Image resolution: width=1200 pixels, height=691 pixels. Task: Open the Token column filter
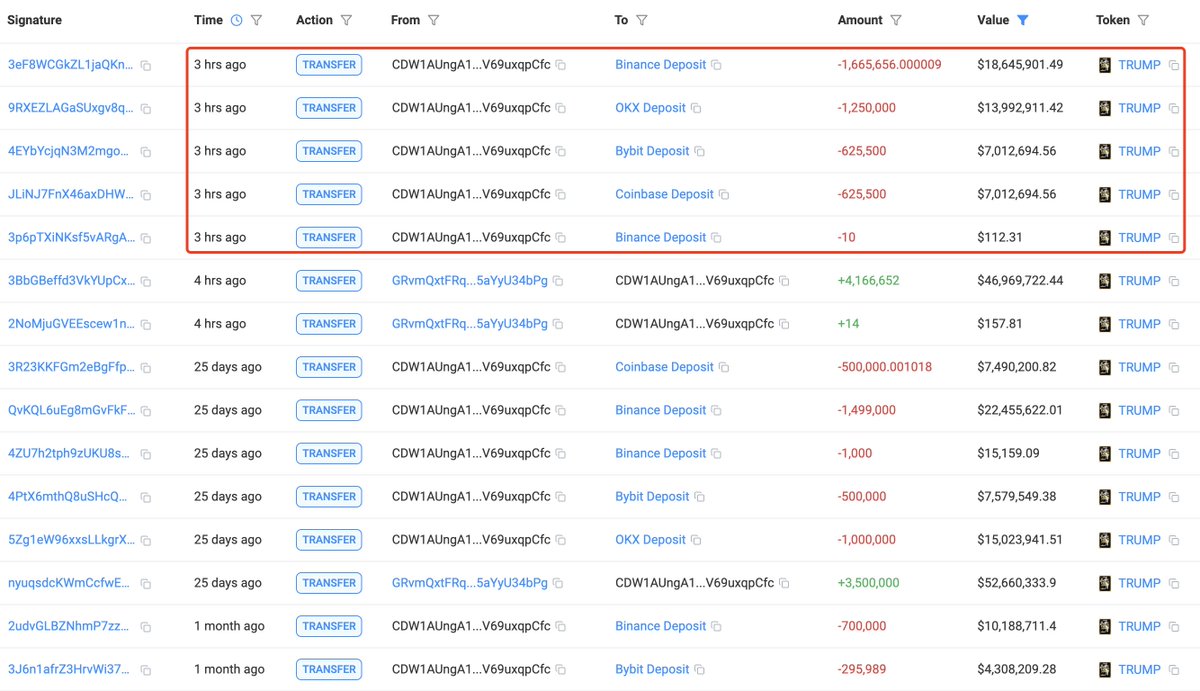point(1143,20)
